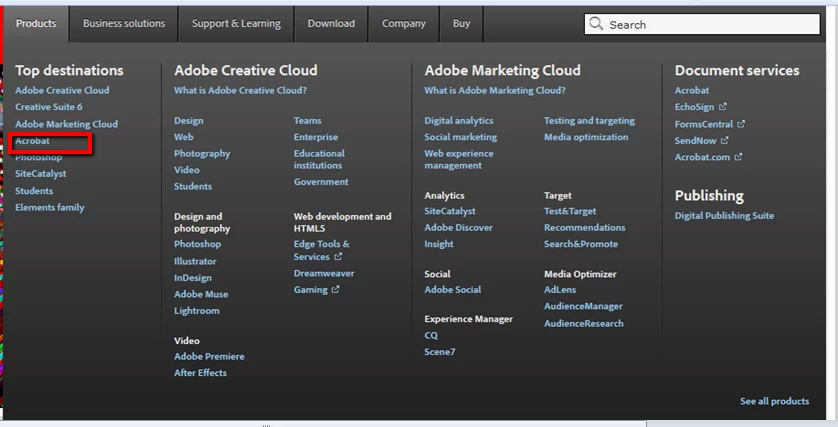838x427 pixels.
Task: Open the Teams link
Action: pos(307,121)
